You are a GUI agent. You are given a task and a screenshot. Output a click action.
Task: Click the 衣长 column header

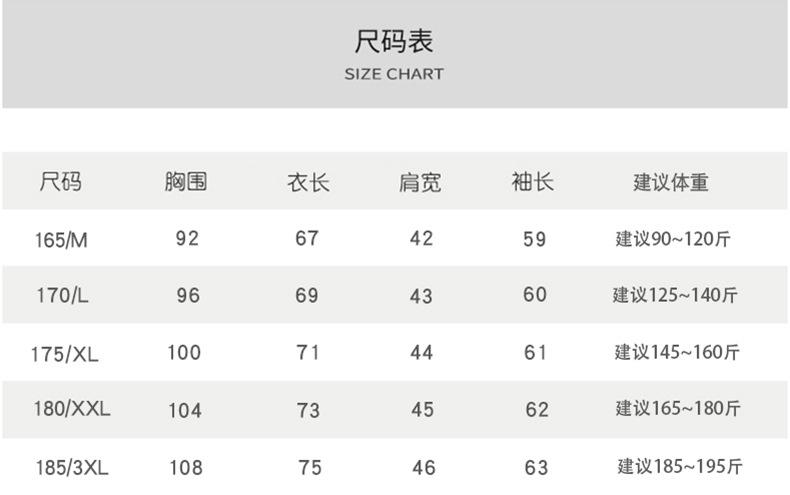pos(308,183)
